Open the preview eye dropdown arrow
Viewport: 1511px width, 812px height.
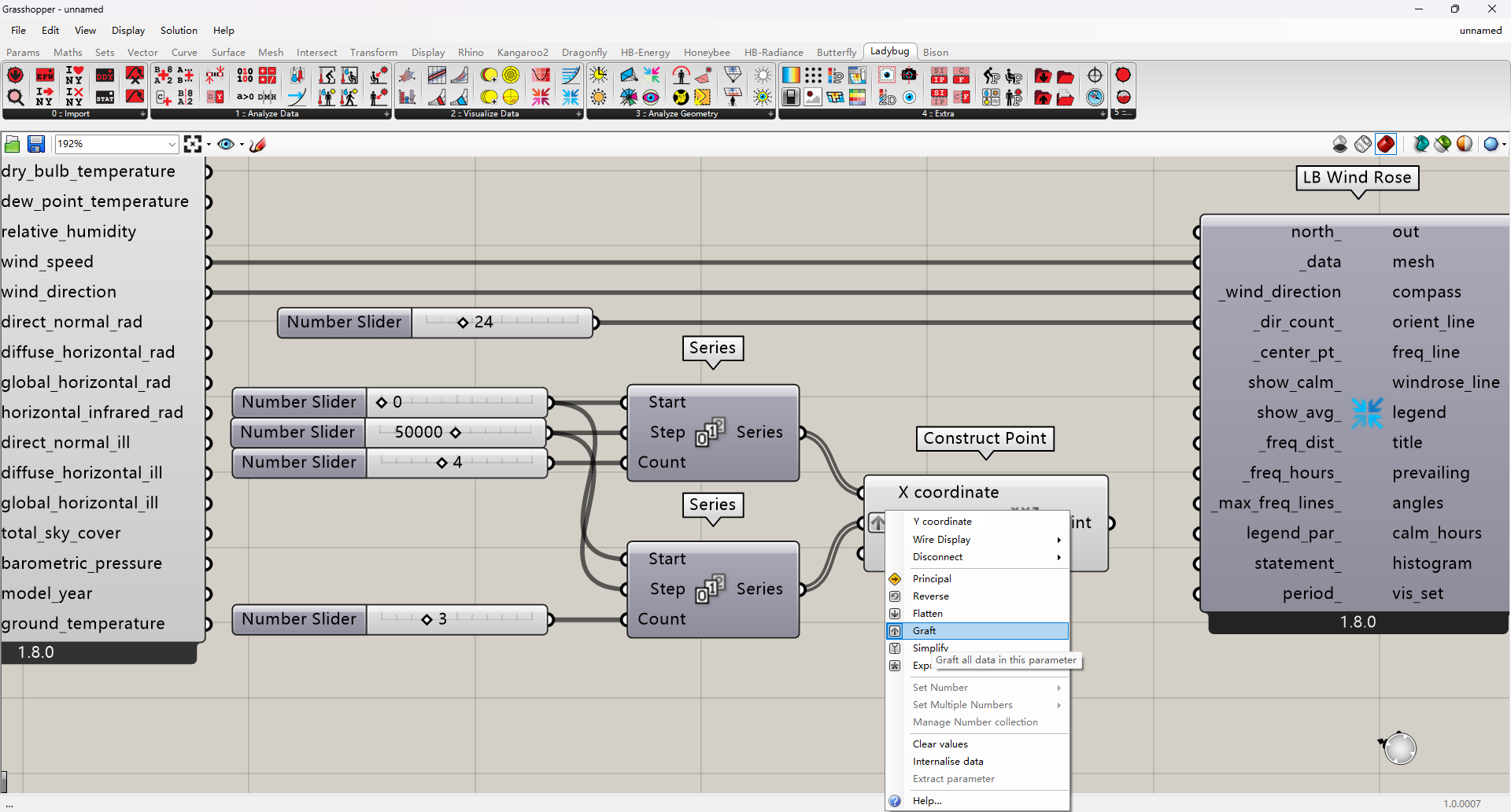pyautogui.click(x=242, y=144)
